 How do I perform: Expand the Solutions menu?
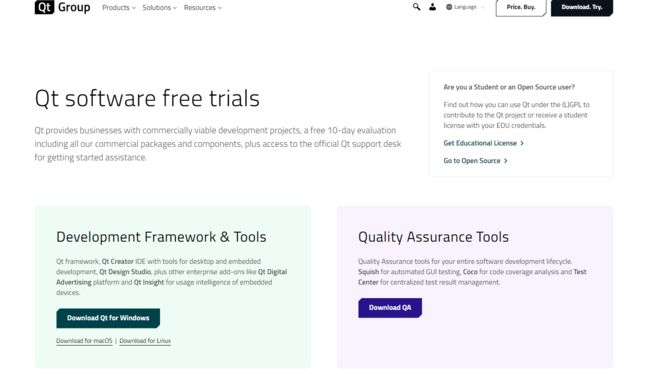tap(159, 7)
